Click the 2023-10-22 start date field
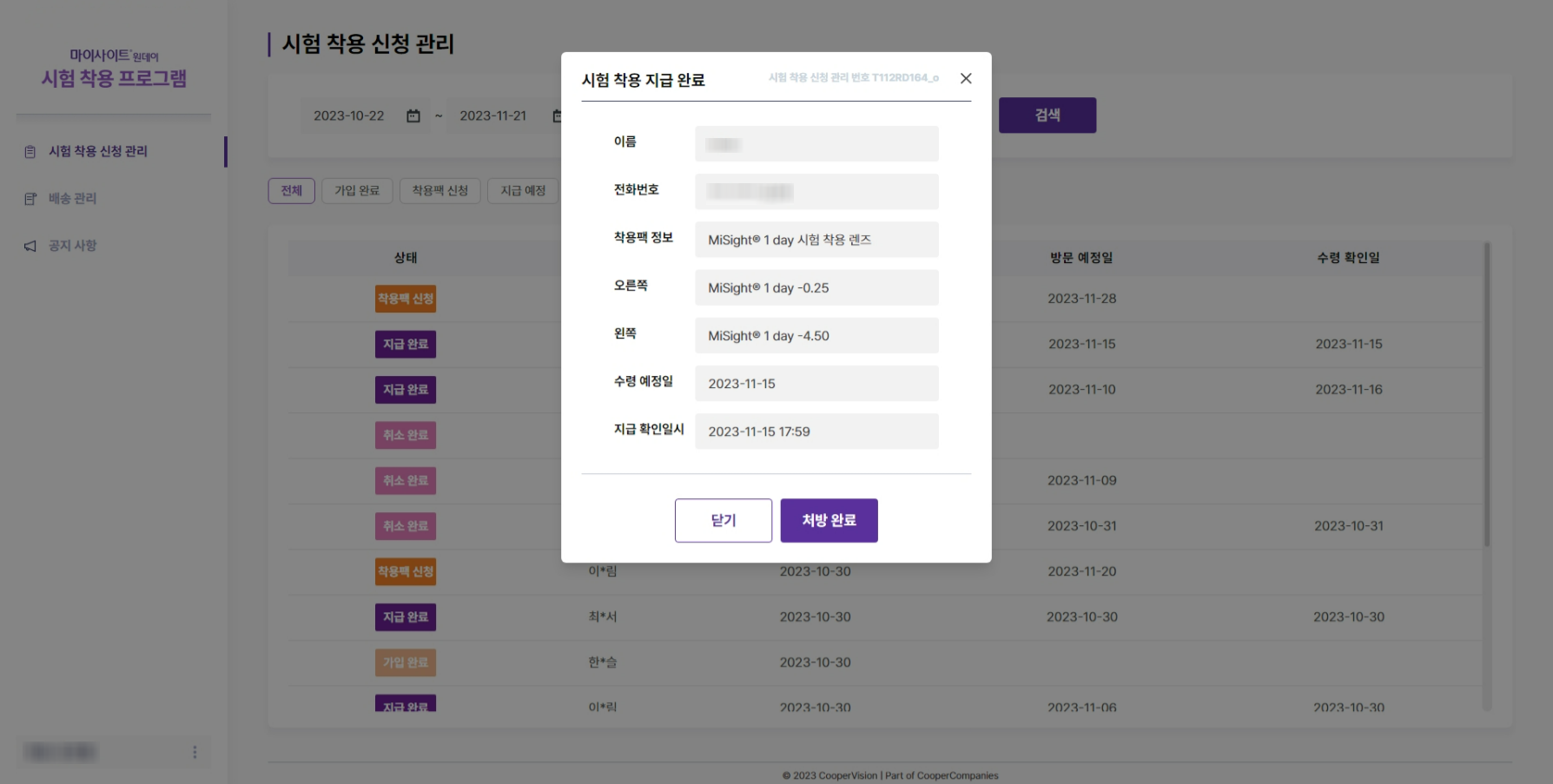The width and height of the screenshot is (1553, 784). (x=348, y=115)
